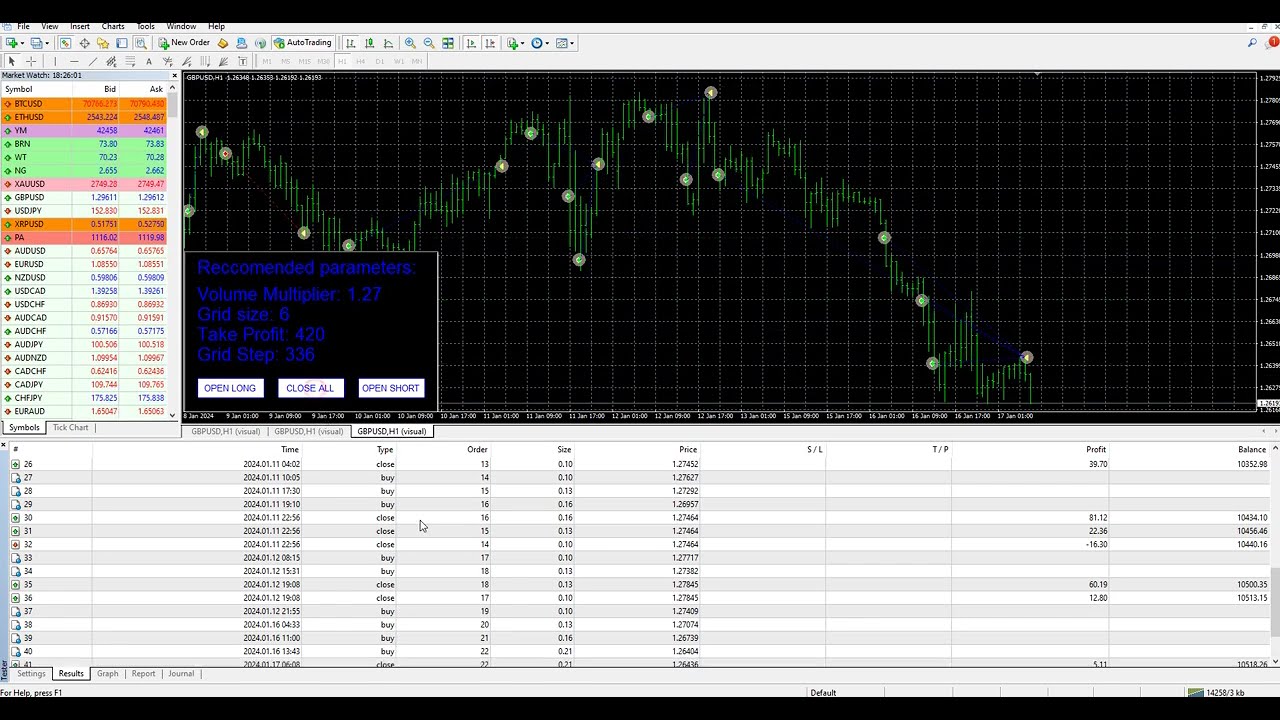Set timeframe to W1
Viewport: 1280px width, 720px height.
399,61
